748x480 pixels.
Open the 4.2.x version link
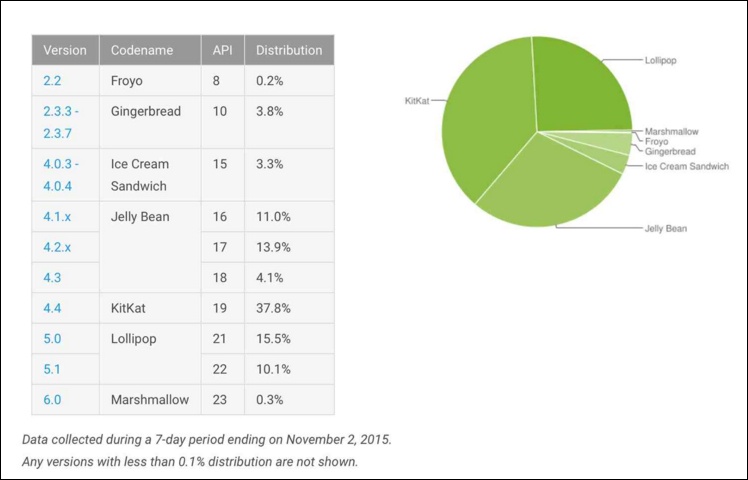point(57,247)
